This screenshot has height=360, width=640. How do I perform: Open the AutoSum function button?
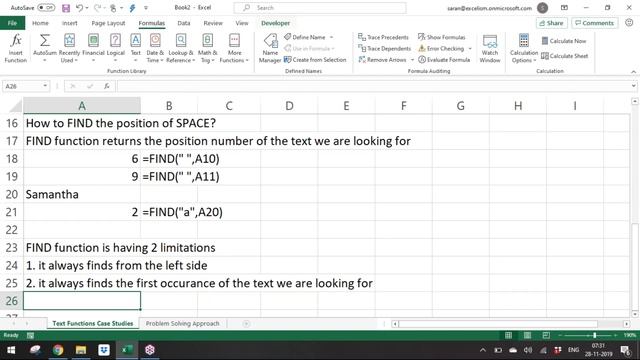click(44, 48)
